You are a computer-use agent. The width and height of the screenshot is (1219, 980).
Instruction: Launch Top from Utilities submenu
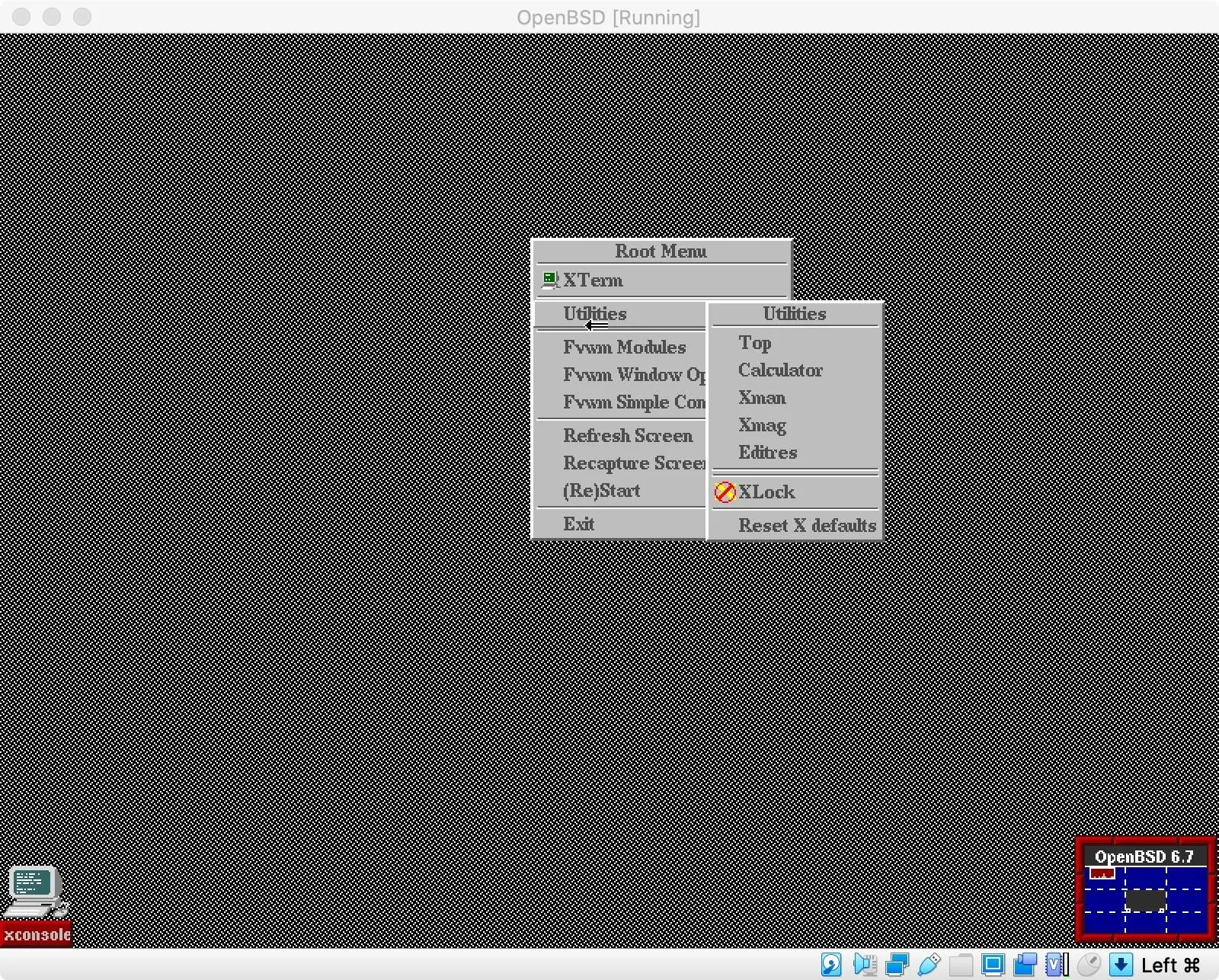coord(795,343)
